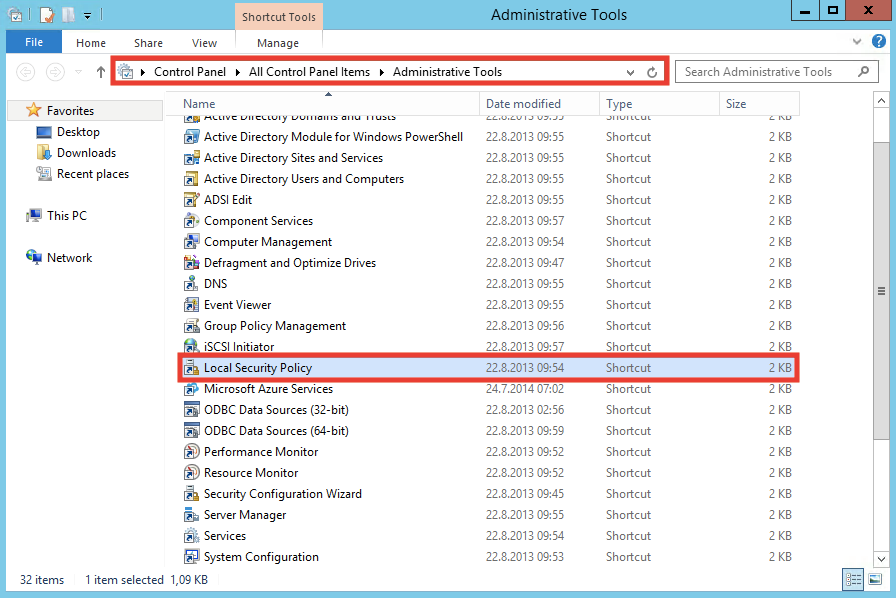Click the Up arrow navigation button
The width and height of the screenshot is (896, 598).
coord(101,72)
